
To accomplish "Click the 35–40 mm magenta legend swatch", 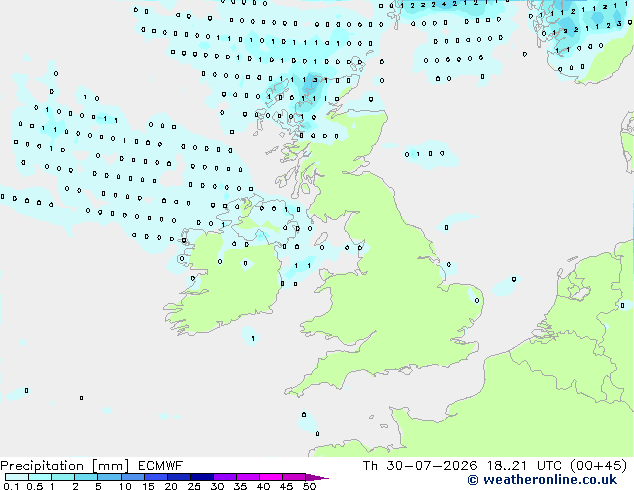I will pos(247,477).
